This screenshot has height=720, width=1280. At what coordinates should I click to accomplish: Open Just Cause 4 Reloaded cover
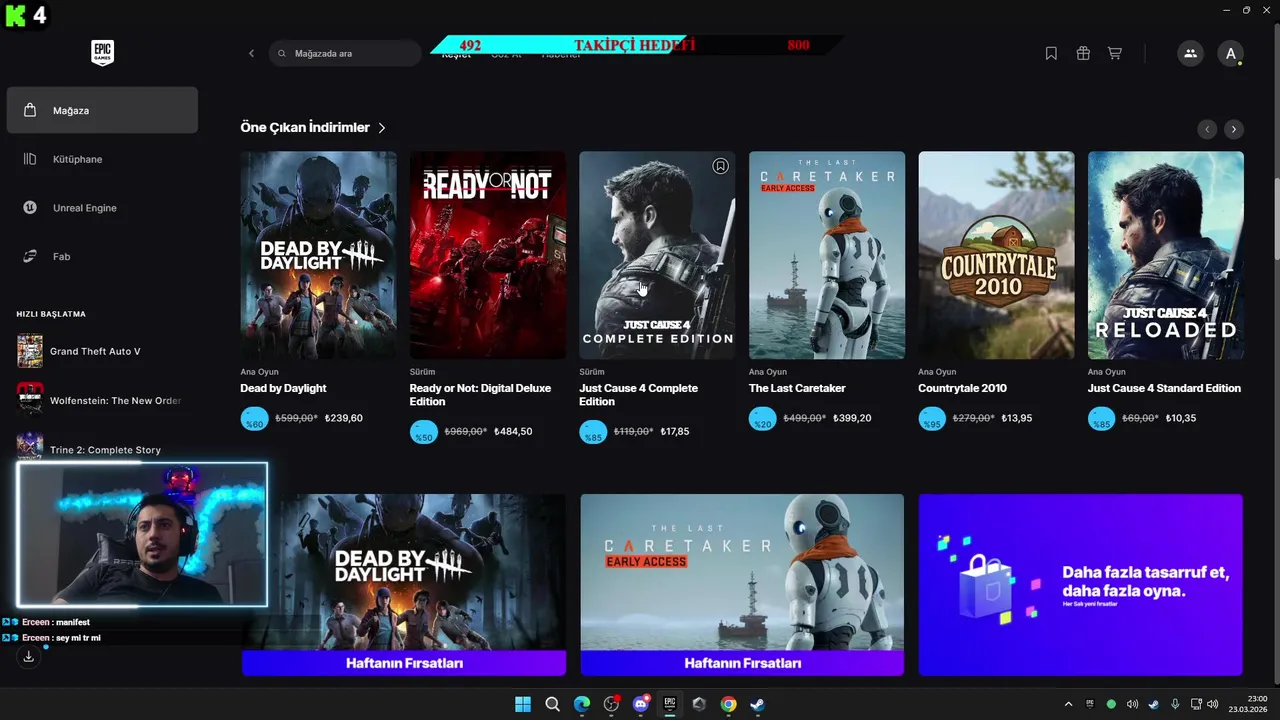click(1166, 255)
